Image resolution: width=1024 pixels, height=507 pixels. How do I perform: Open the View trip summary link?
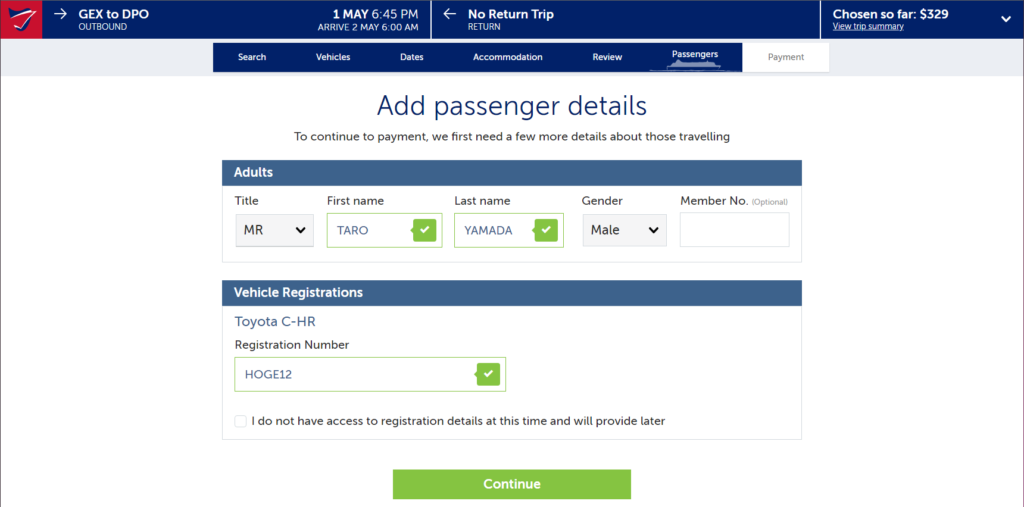(868, 27)
